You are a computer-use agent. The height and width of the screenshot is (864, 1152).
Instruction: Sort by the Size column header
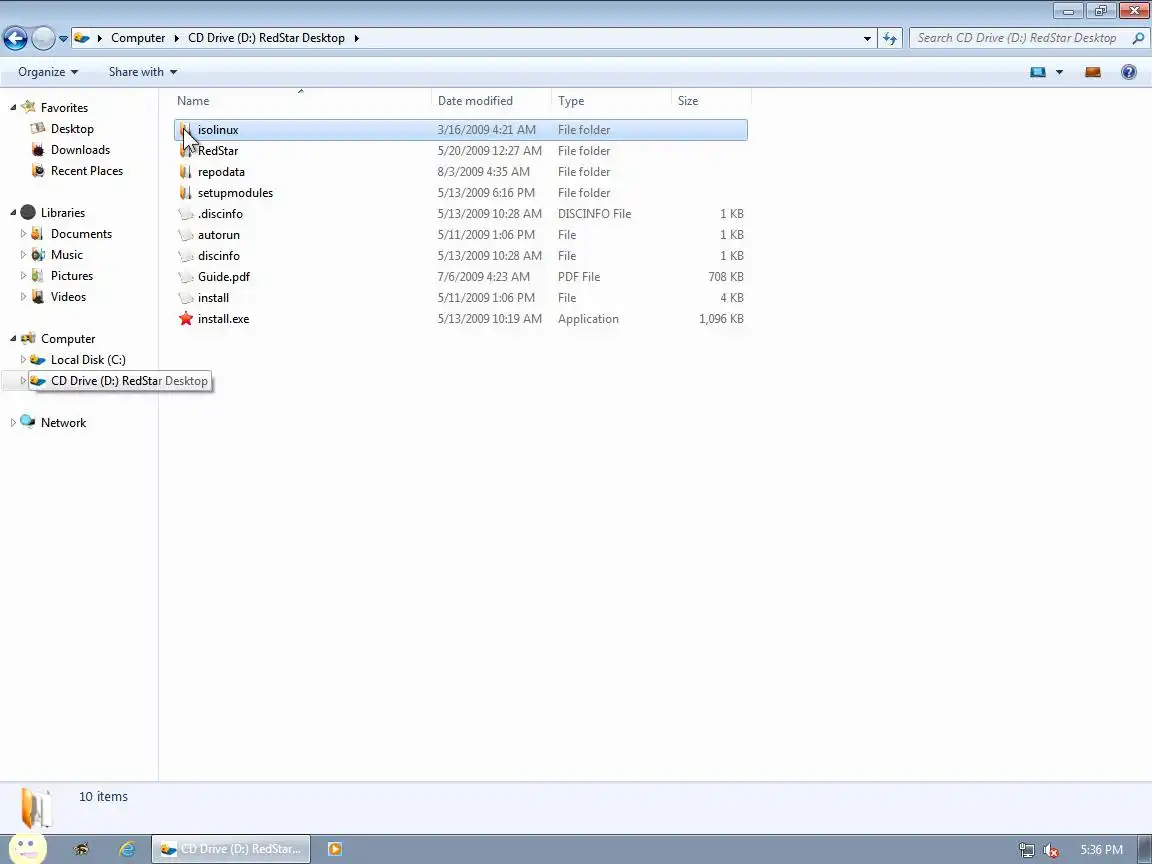coord(710,101)
